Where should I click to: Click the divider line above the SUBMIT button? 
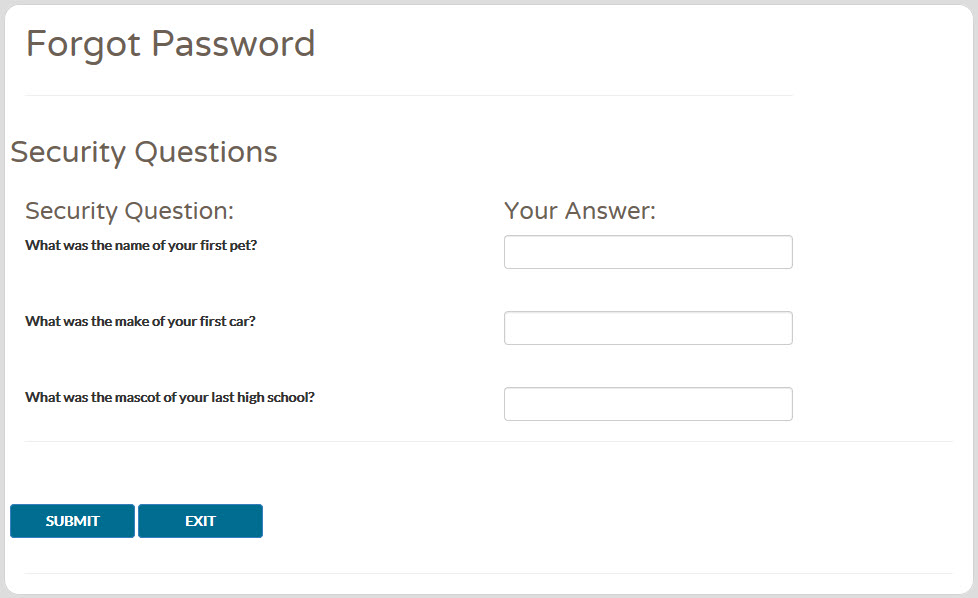point(489,441)
